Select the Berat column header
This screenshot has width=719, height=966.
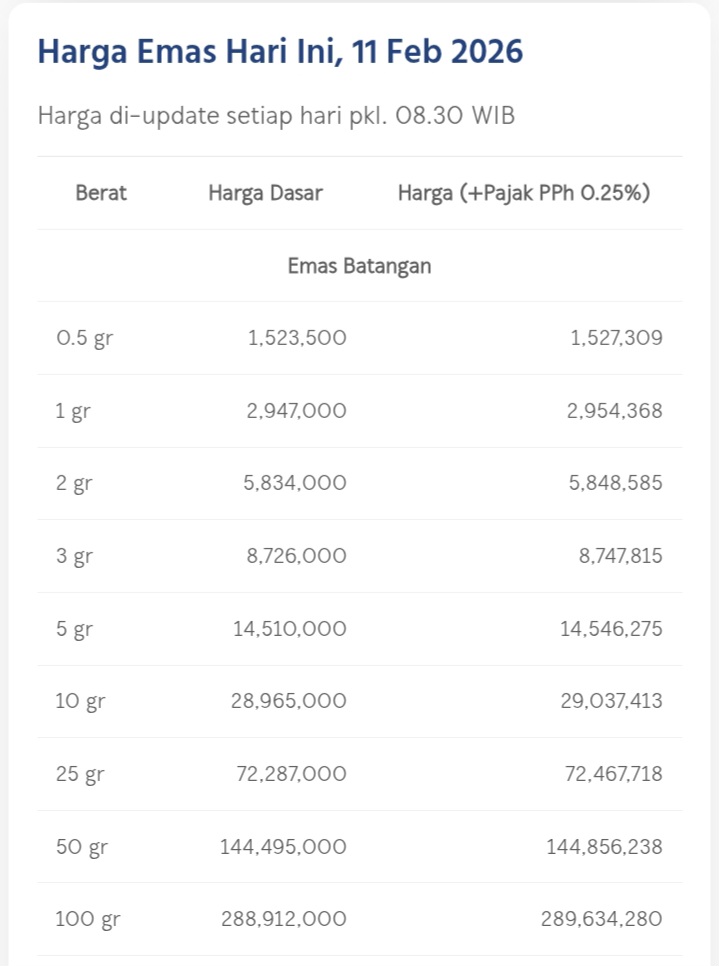point(101,193)
